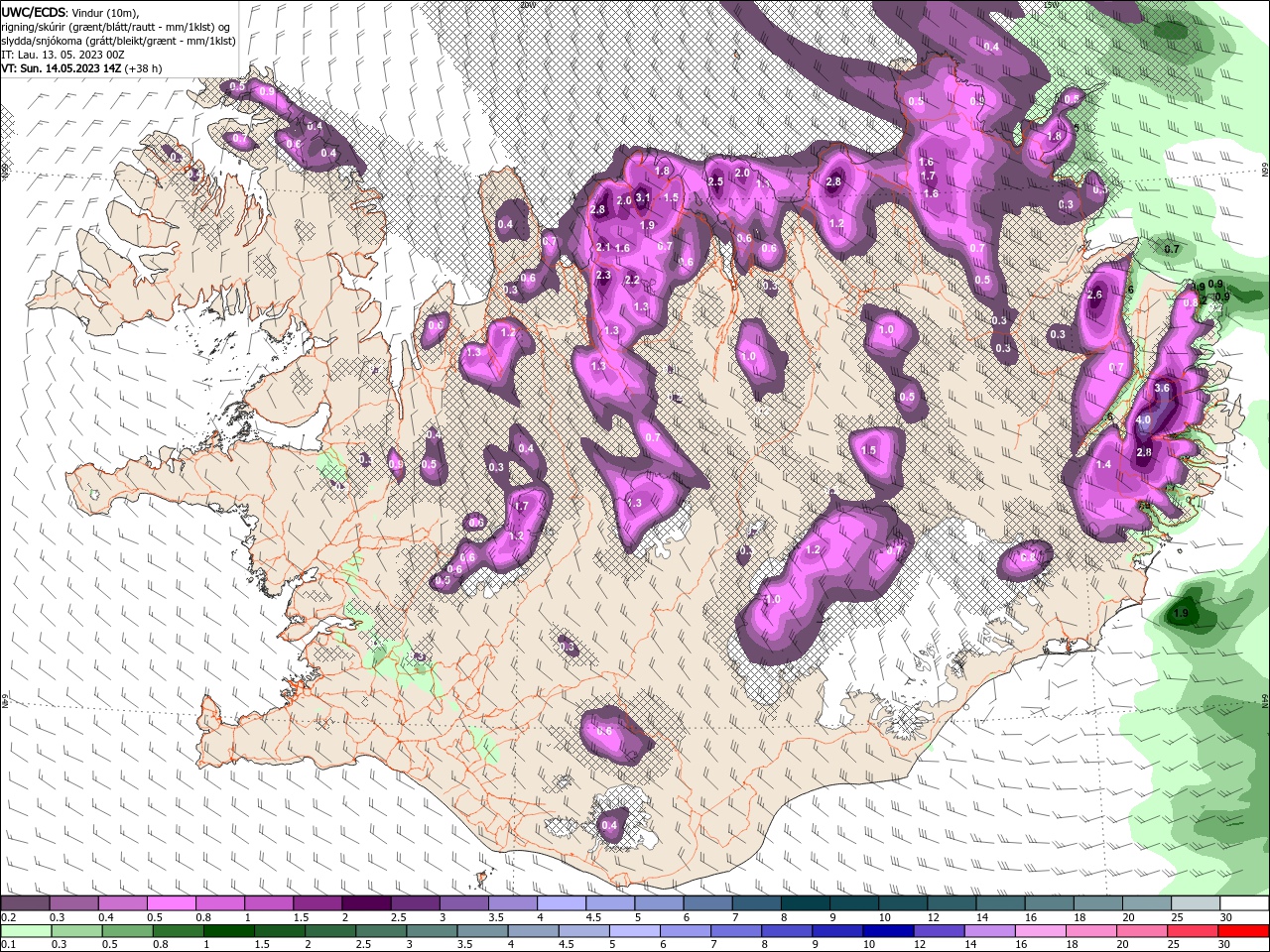This screenshot has width=1270, height=952.
Task: Click the 2.3 snowfall value on the map
Action: click(x=603, y=275)
